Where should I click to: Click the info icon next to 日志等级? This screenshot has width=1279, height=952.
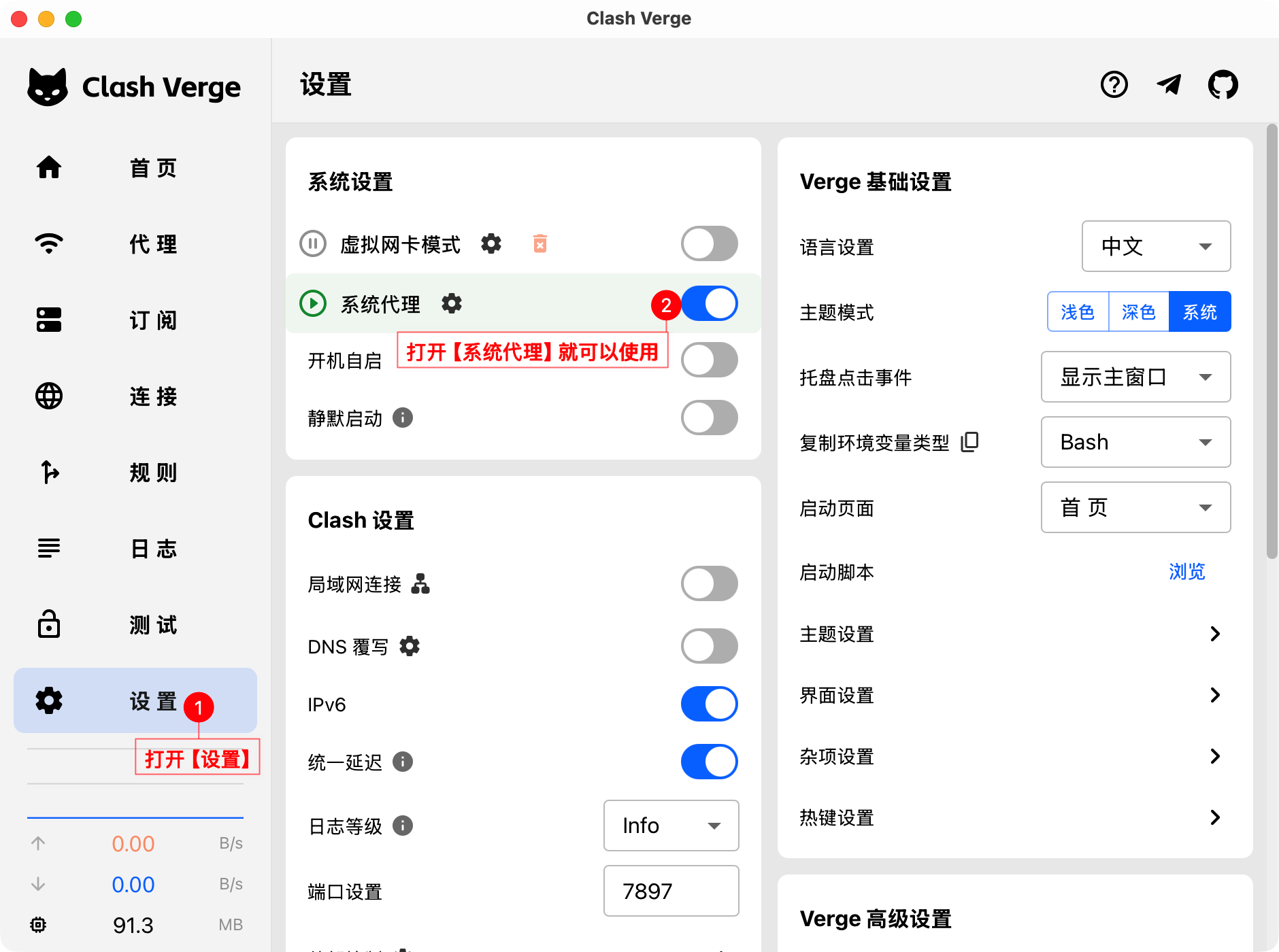pyautogui.click(x=403, y=826)
